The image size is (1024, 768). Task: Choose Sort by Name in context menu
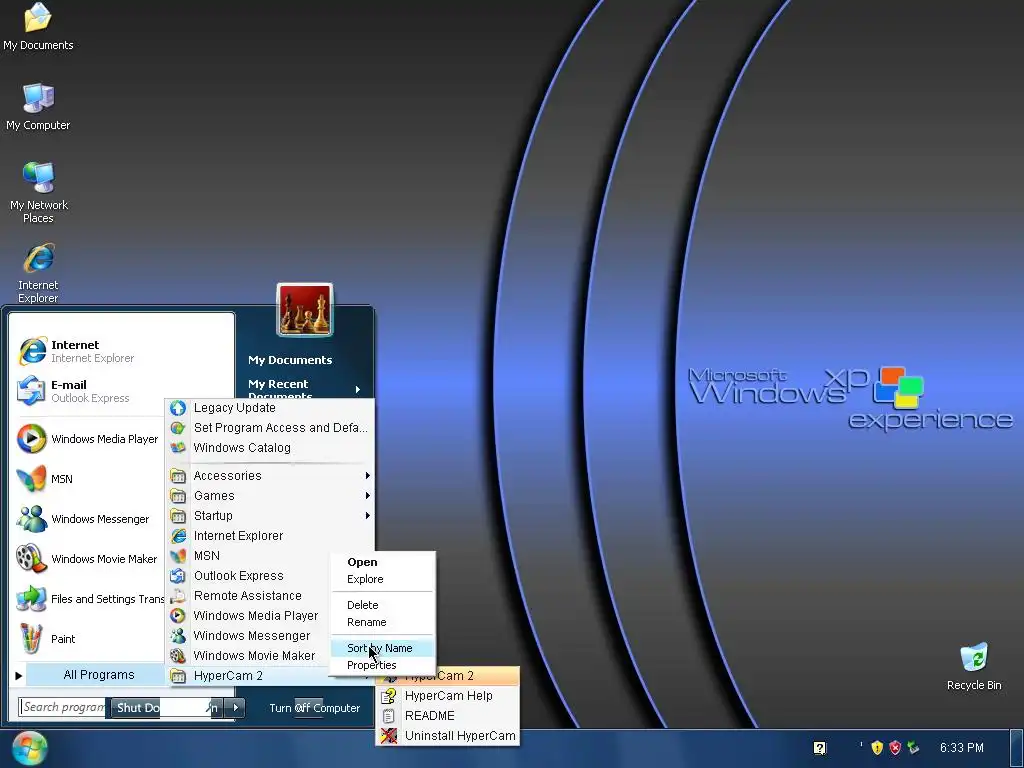382,648
